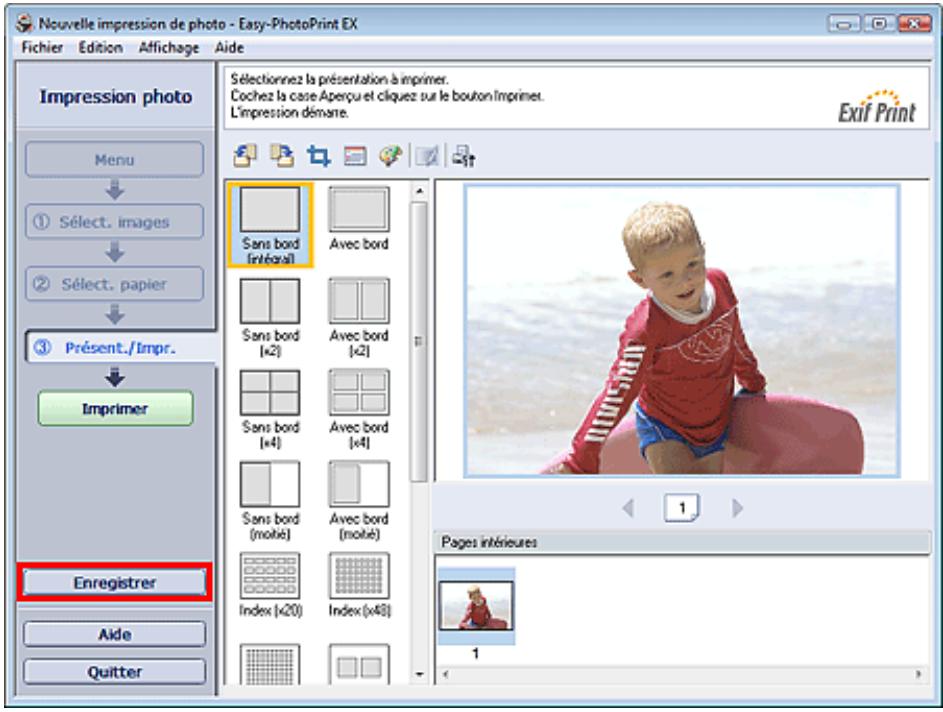Click the Quitter button
943x712 pixels.
[x=115, y=672]
